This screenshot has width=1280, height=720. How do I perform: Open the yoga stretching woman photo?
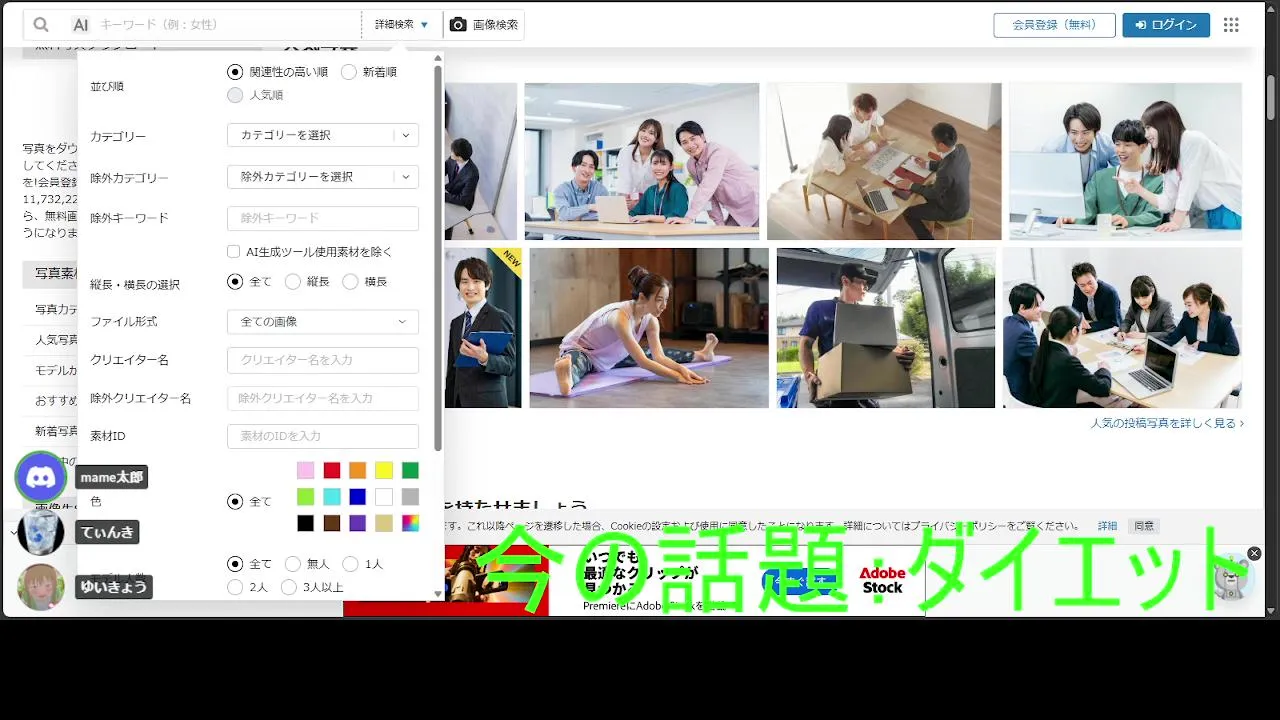click(649, 328)
